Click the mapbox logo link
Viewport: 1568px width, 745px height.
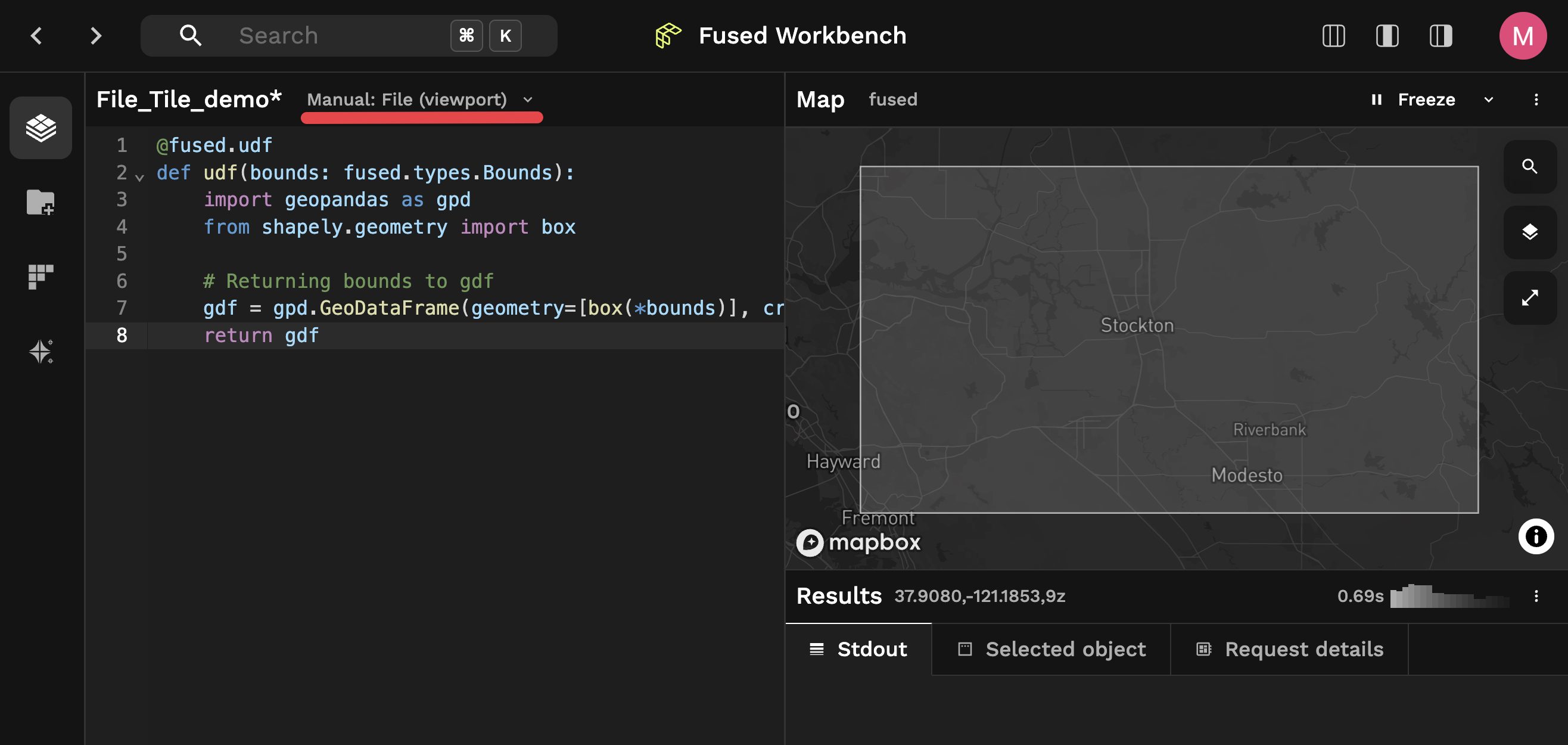(859, 542)
